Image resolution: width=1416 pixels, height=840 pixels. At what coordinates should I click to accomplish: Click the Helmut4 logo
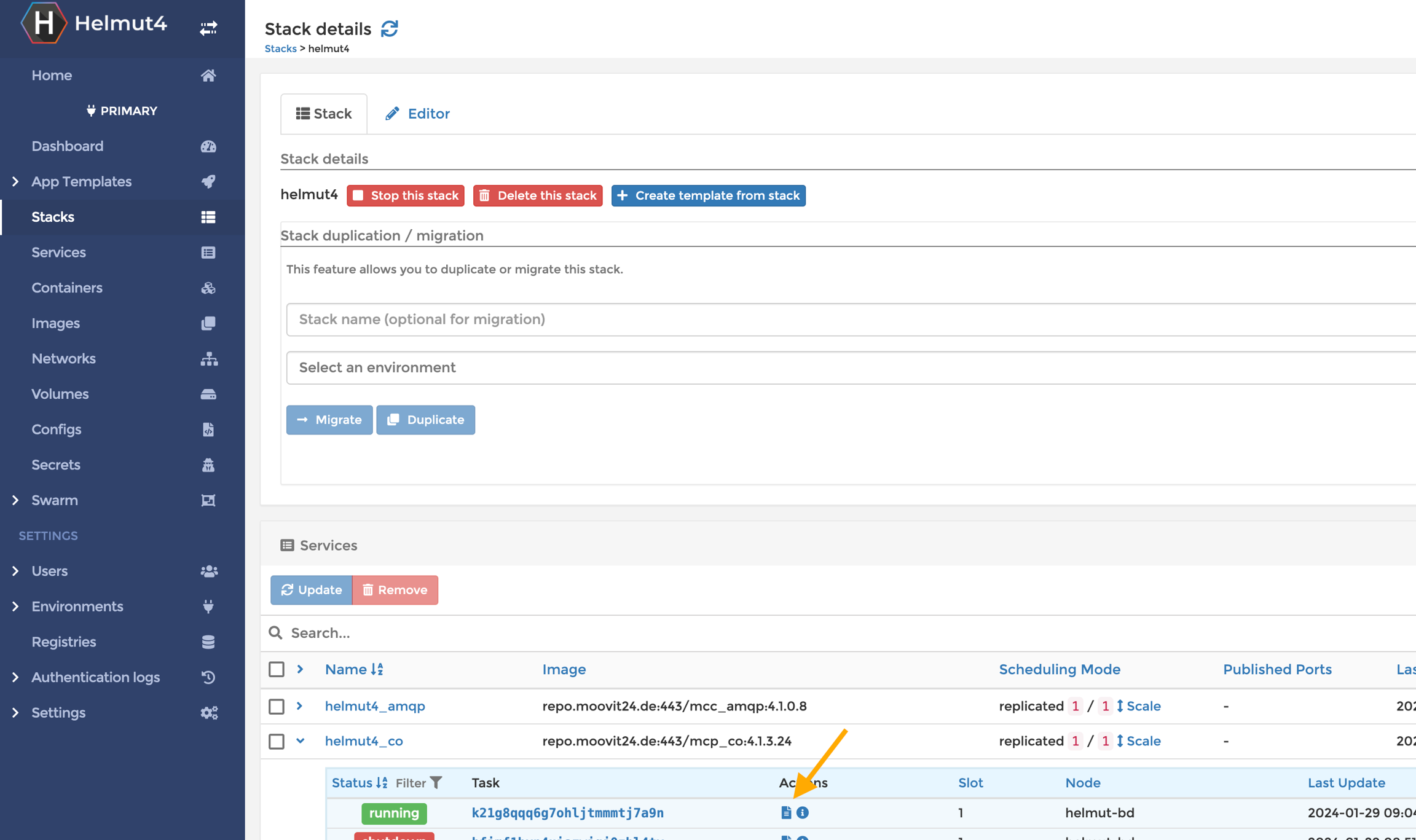pos(43,23)
